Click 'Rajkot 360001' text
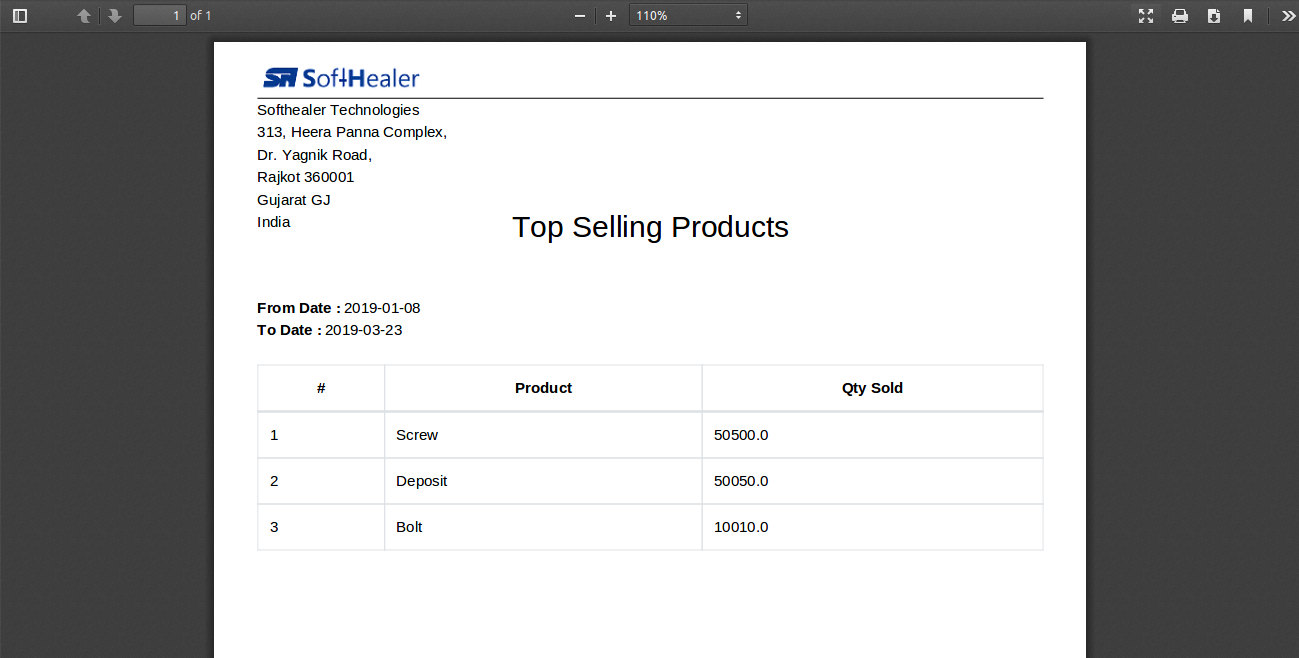 [305, 177]
